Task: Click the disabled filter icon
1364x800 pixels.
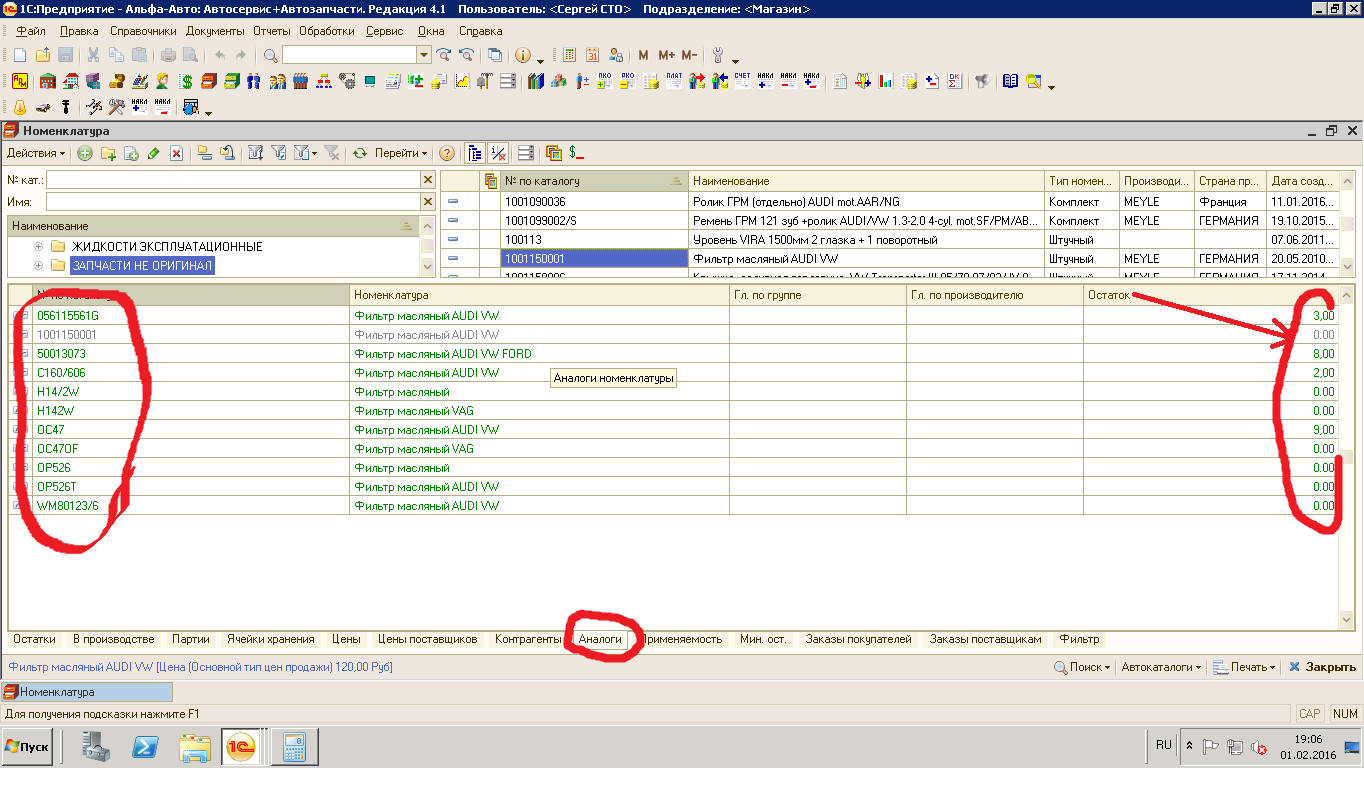Action: 332,153
